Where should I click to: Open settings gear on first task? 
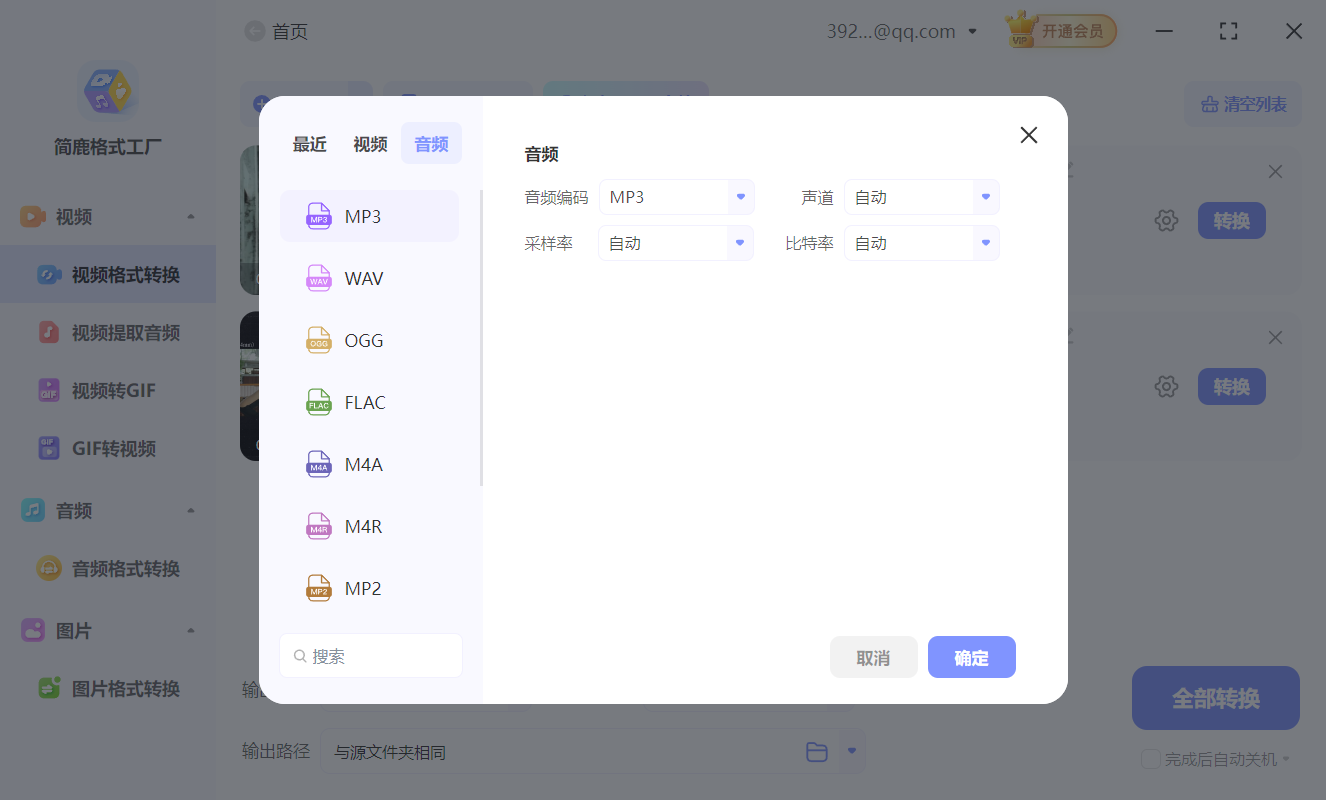tap(1166, 220)
